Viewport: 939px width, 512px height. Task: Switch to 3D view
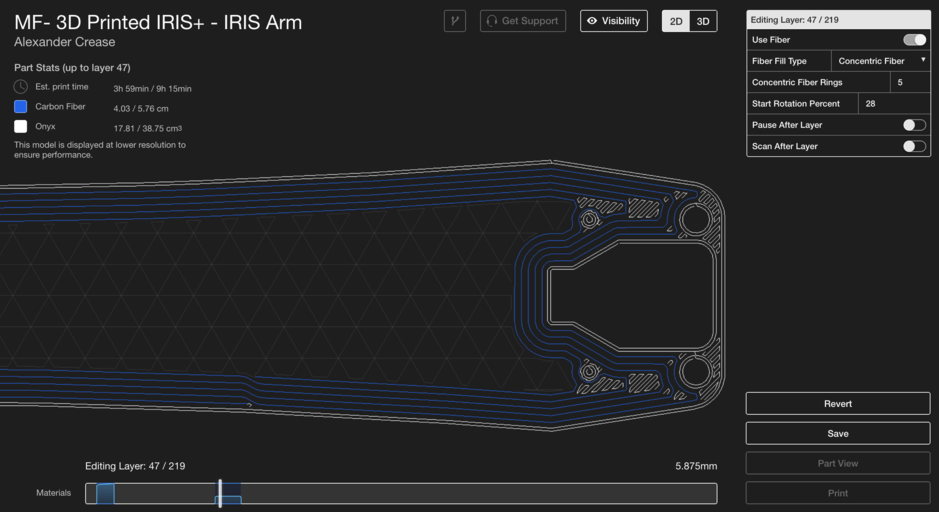tap(703, 21)
